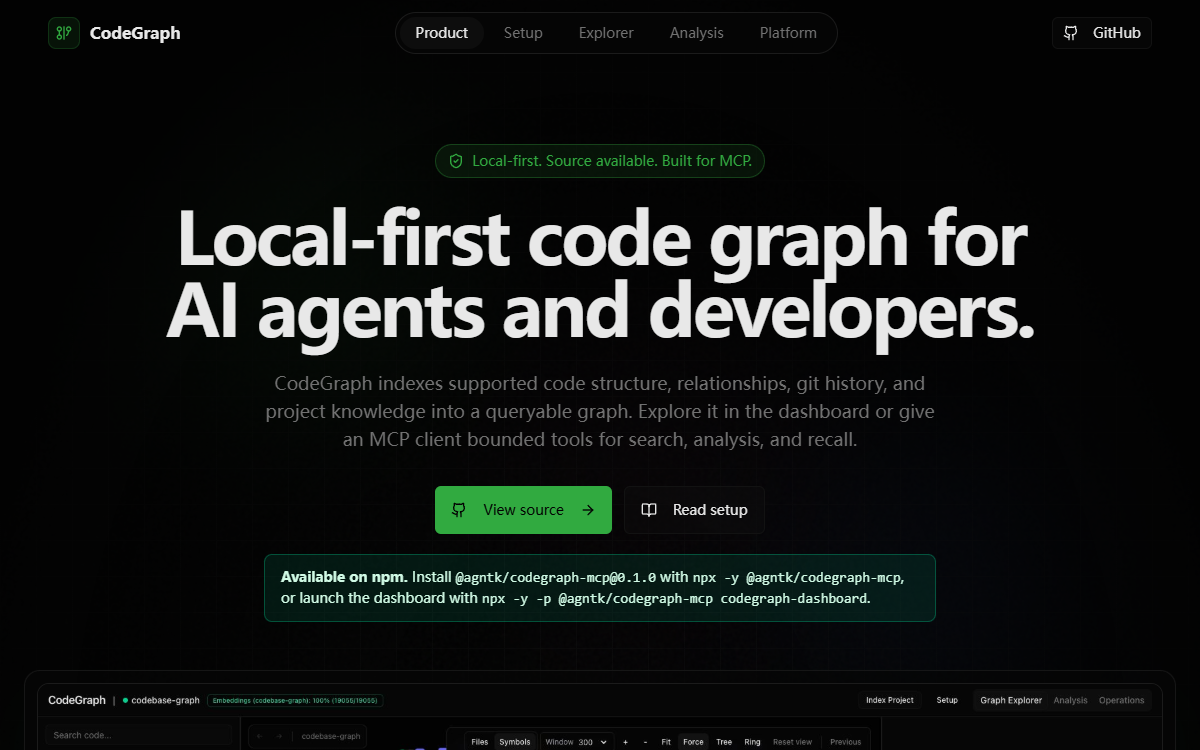This screenshot has height=750, width=1200.
Task: Click the View source button label
Action: tap(523, 510)
